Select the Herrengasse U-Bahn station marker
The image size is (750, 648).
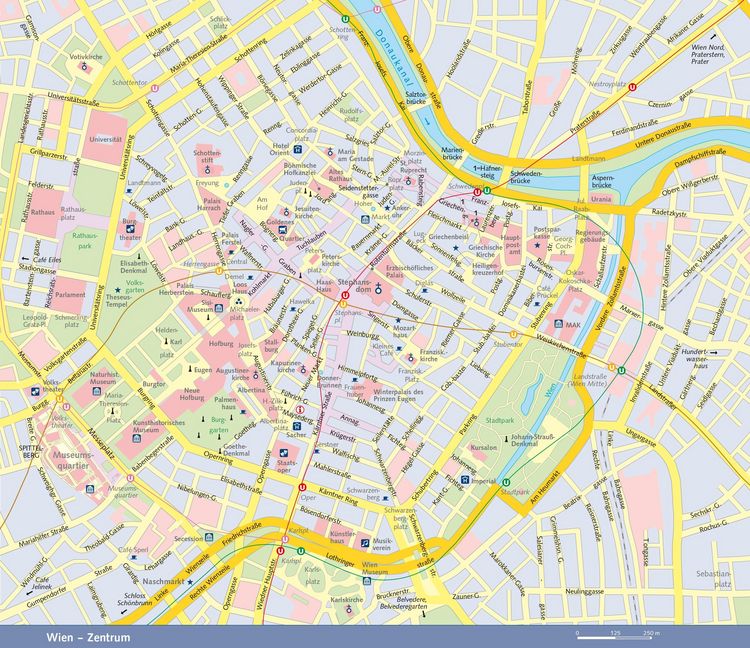[219, 271]
